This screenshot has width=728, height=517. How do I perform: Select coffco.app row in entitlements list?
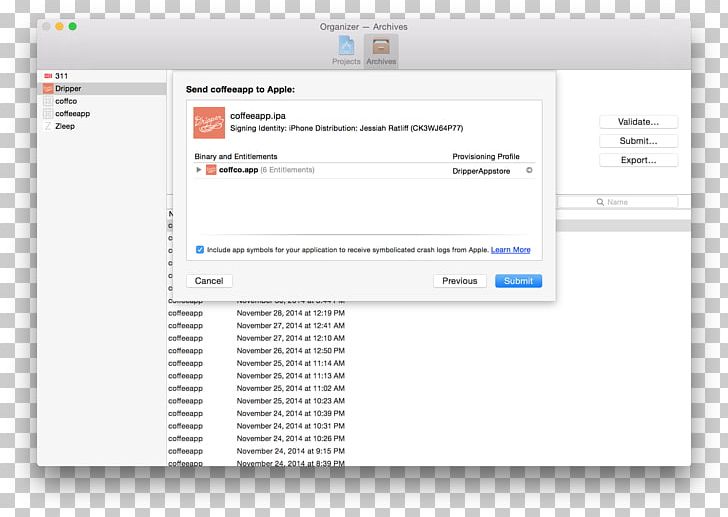tap(364, 170)
